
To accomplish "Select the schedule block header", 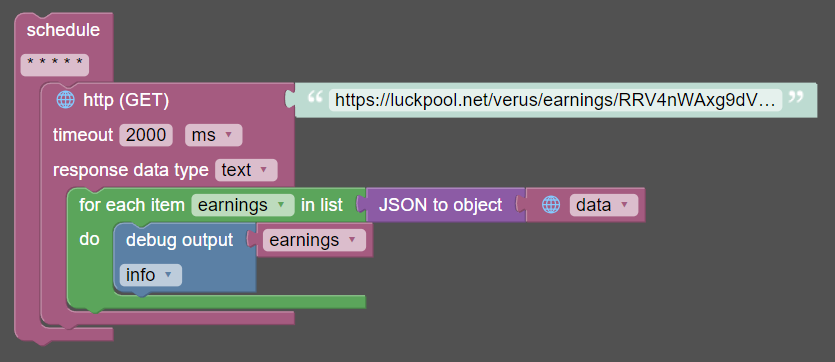I will (63, 30).
